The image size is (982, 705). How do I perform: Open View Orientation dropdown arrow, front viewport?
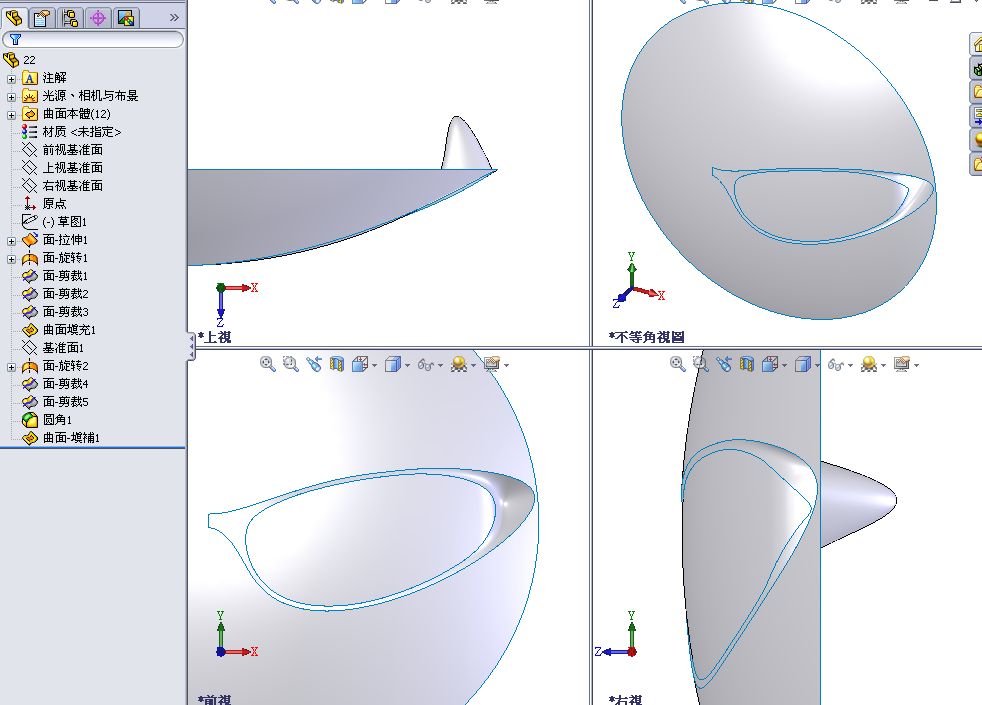coord(375,366)
